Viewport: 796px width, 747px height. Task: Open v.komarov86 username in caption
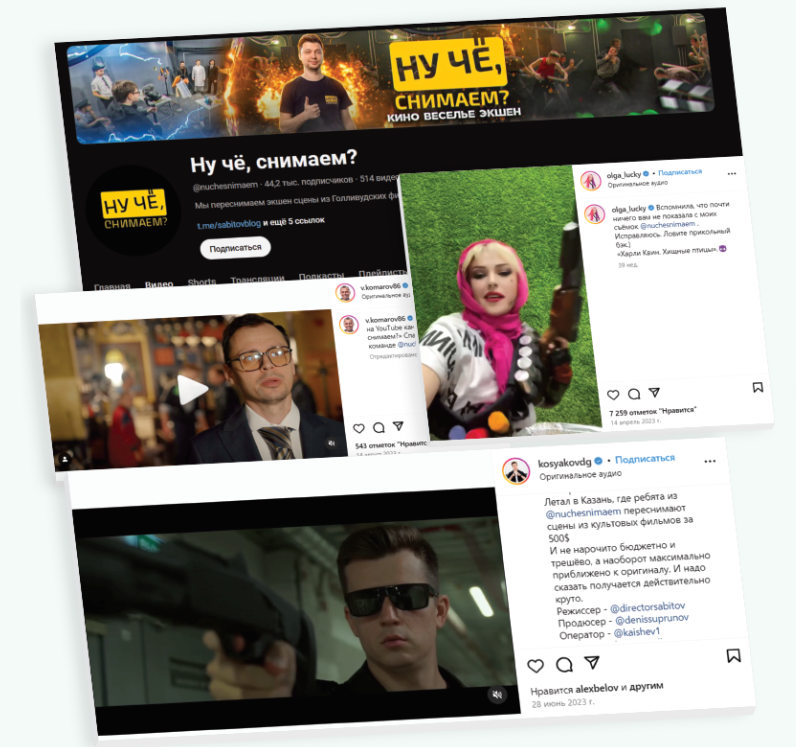point(385,319)
